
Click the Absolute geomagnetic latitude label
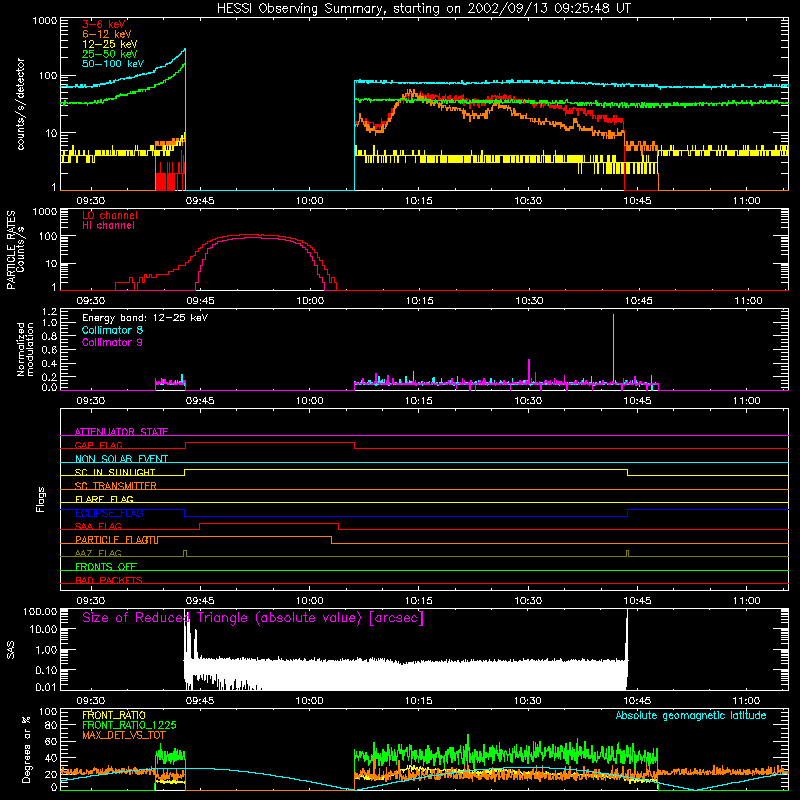[x=691, y=716]
